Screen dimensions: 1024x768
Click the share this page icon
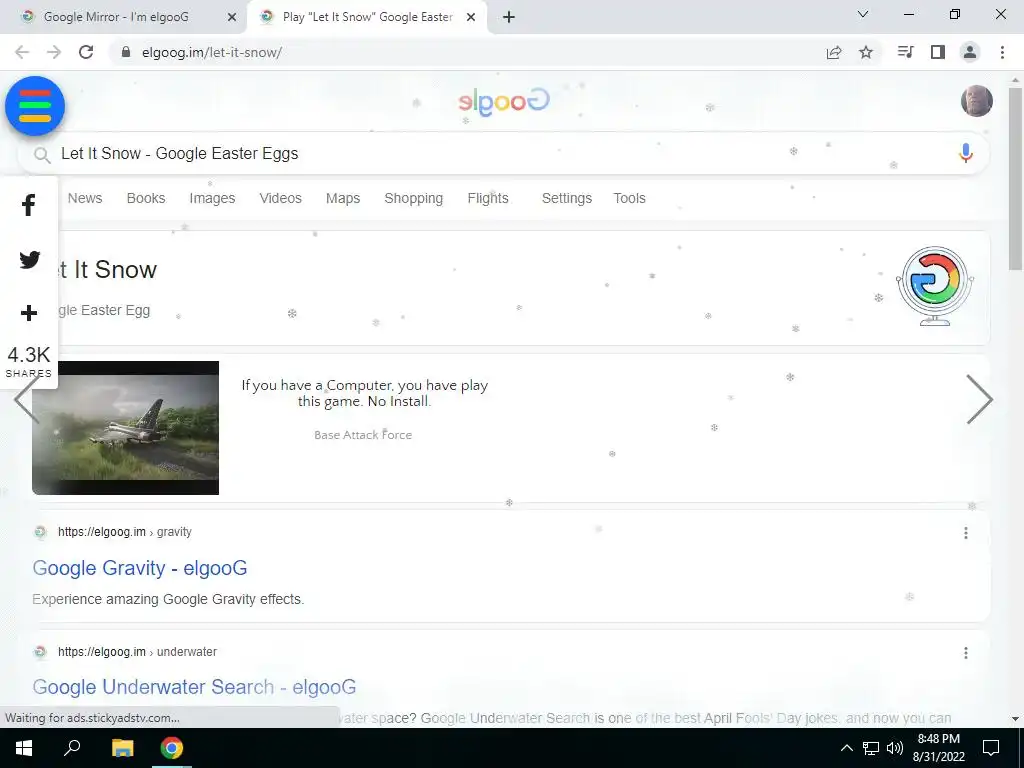833,52
